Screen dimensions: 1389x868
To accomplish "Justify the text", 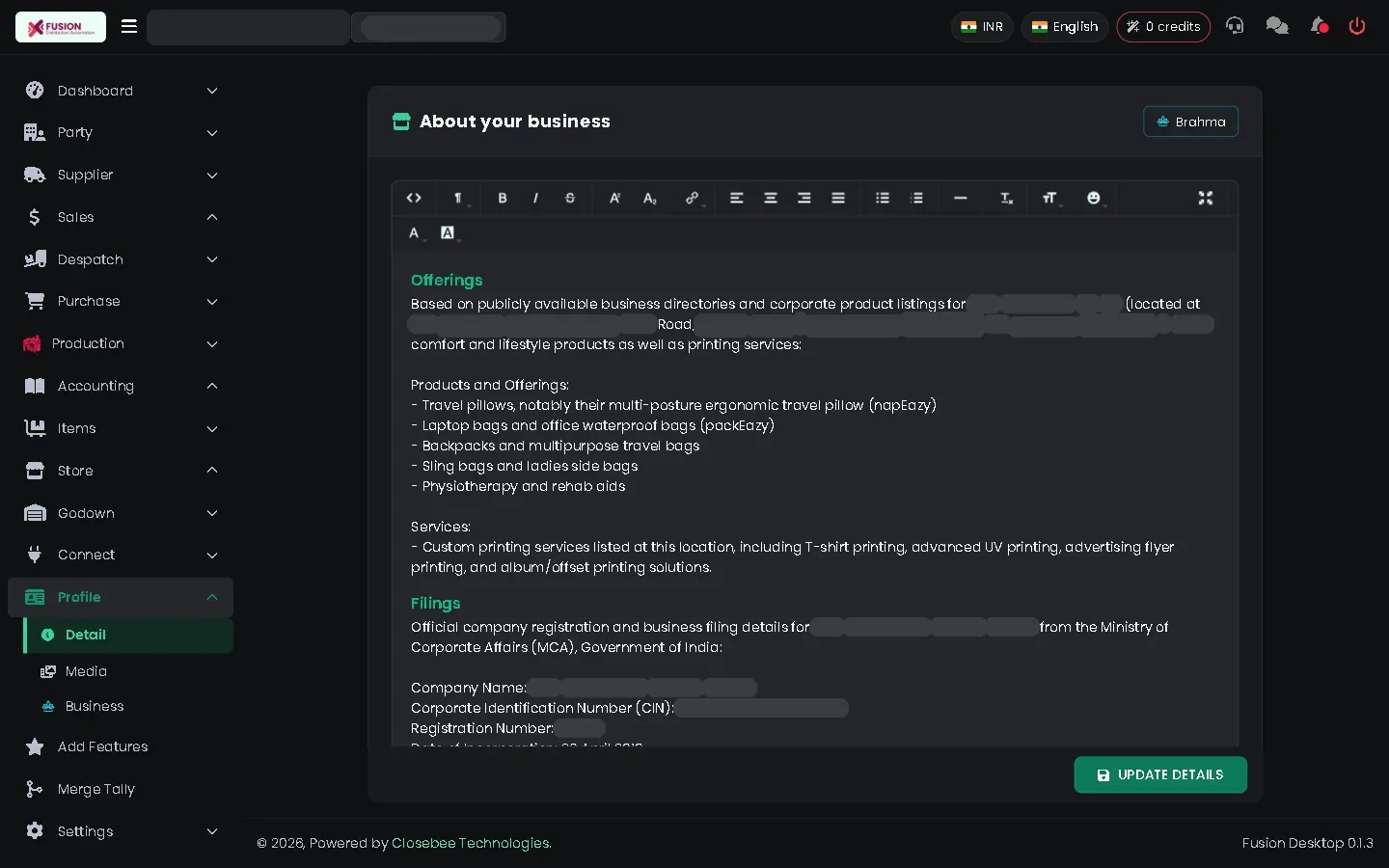I will (838, 198).
